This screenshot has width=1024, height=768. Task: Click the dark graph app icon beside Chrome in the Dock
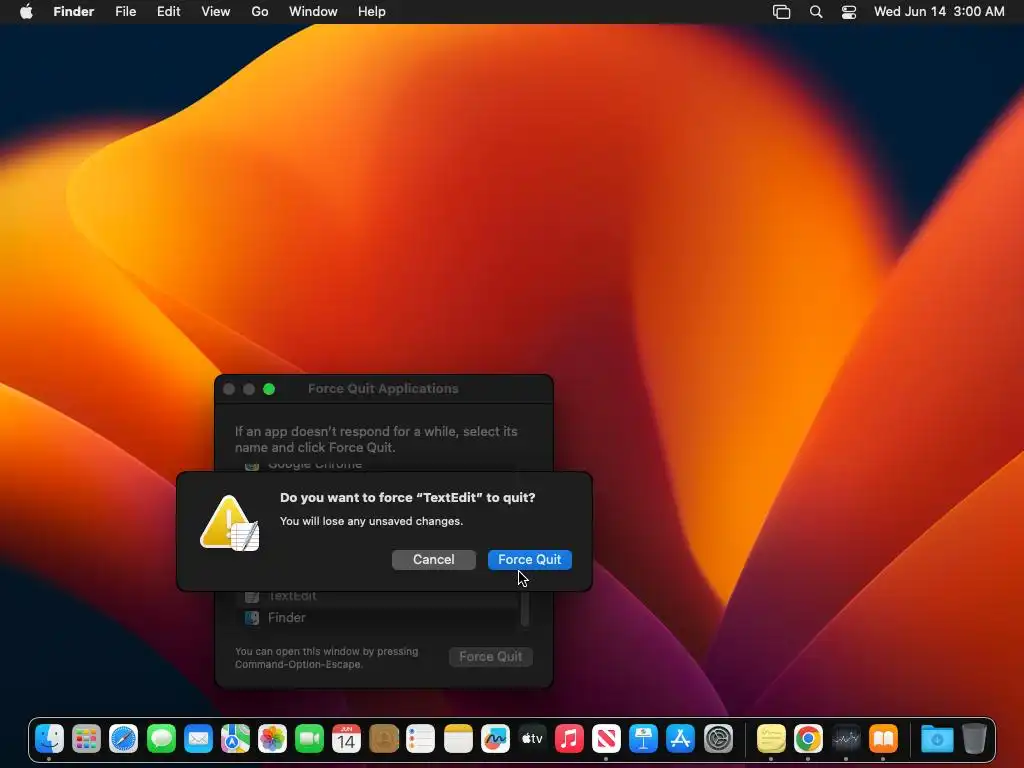(x=846, y=739)
